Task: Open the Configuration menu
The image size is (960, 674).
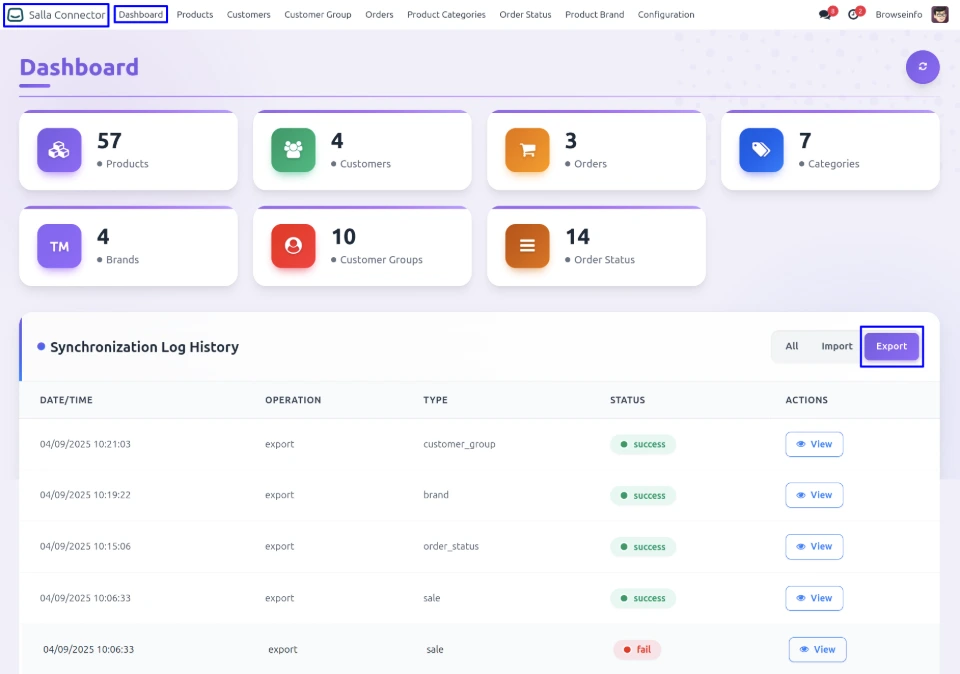Action: click(x=666, y=15)
